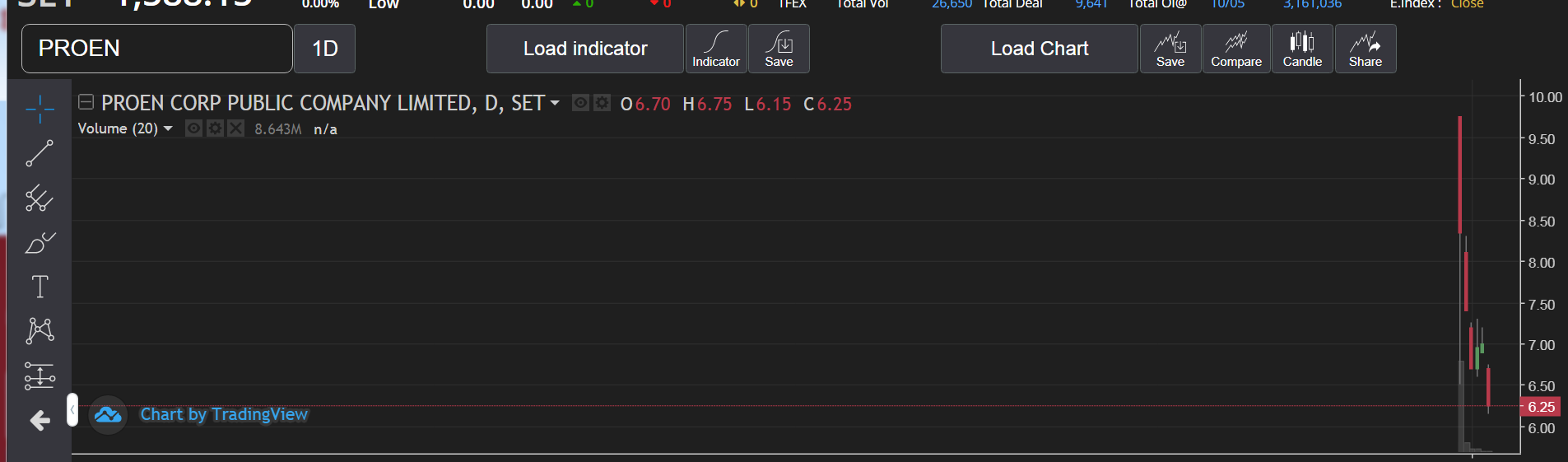Collapse the chart legend box

tap(86, 102)
